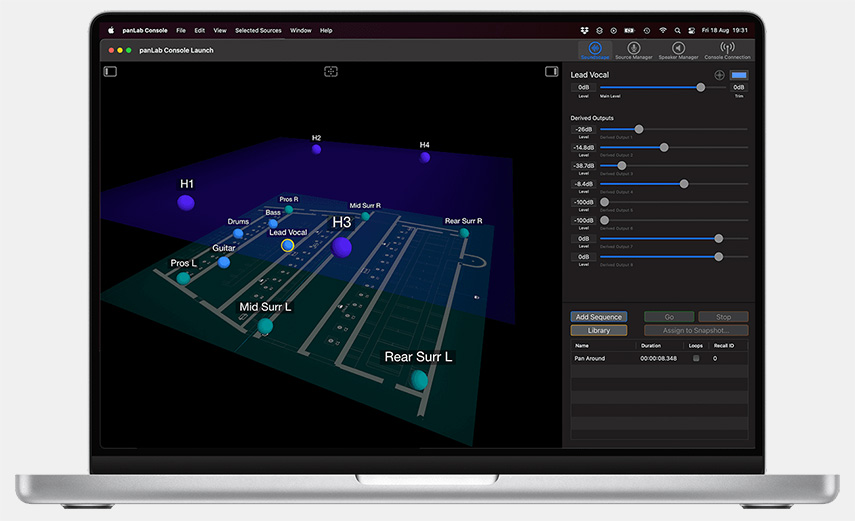
Task: Select the Mid Surr L speaker sphere
Action: tap(265, 326)
